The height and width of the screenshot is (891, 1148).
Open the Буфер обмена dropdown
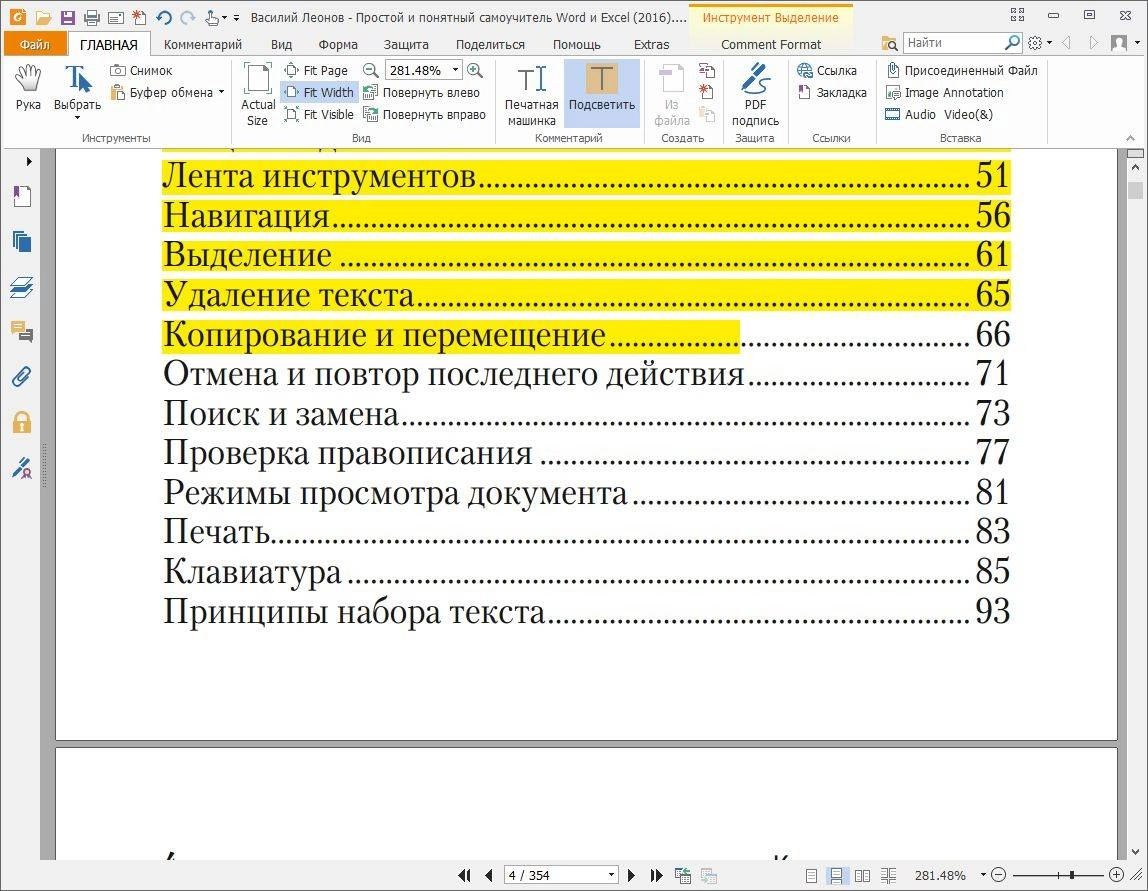click(x=221, y=92)
